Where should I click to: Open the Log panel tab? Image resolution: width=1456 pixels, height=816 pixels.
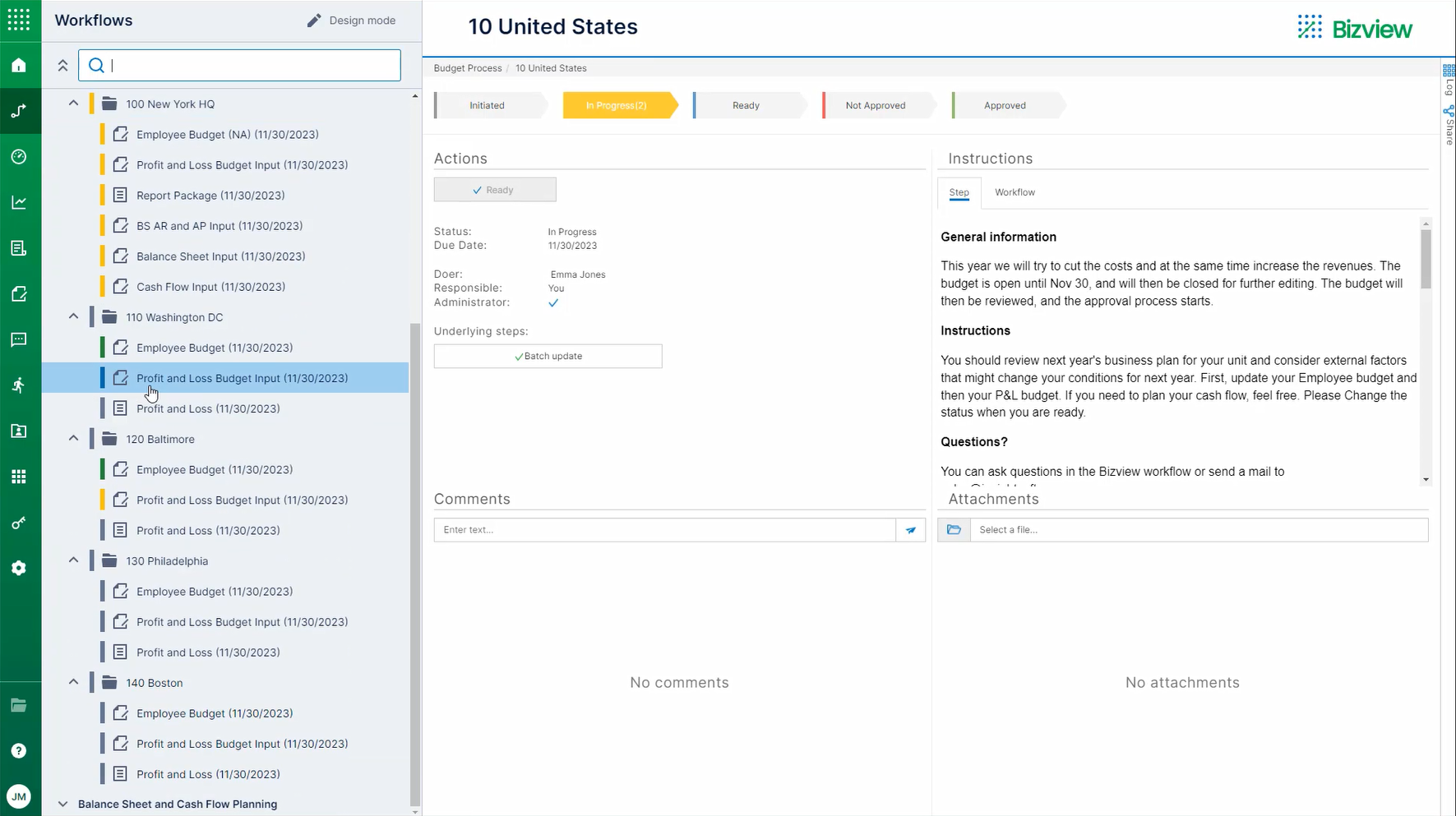click(1449, 82)
